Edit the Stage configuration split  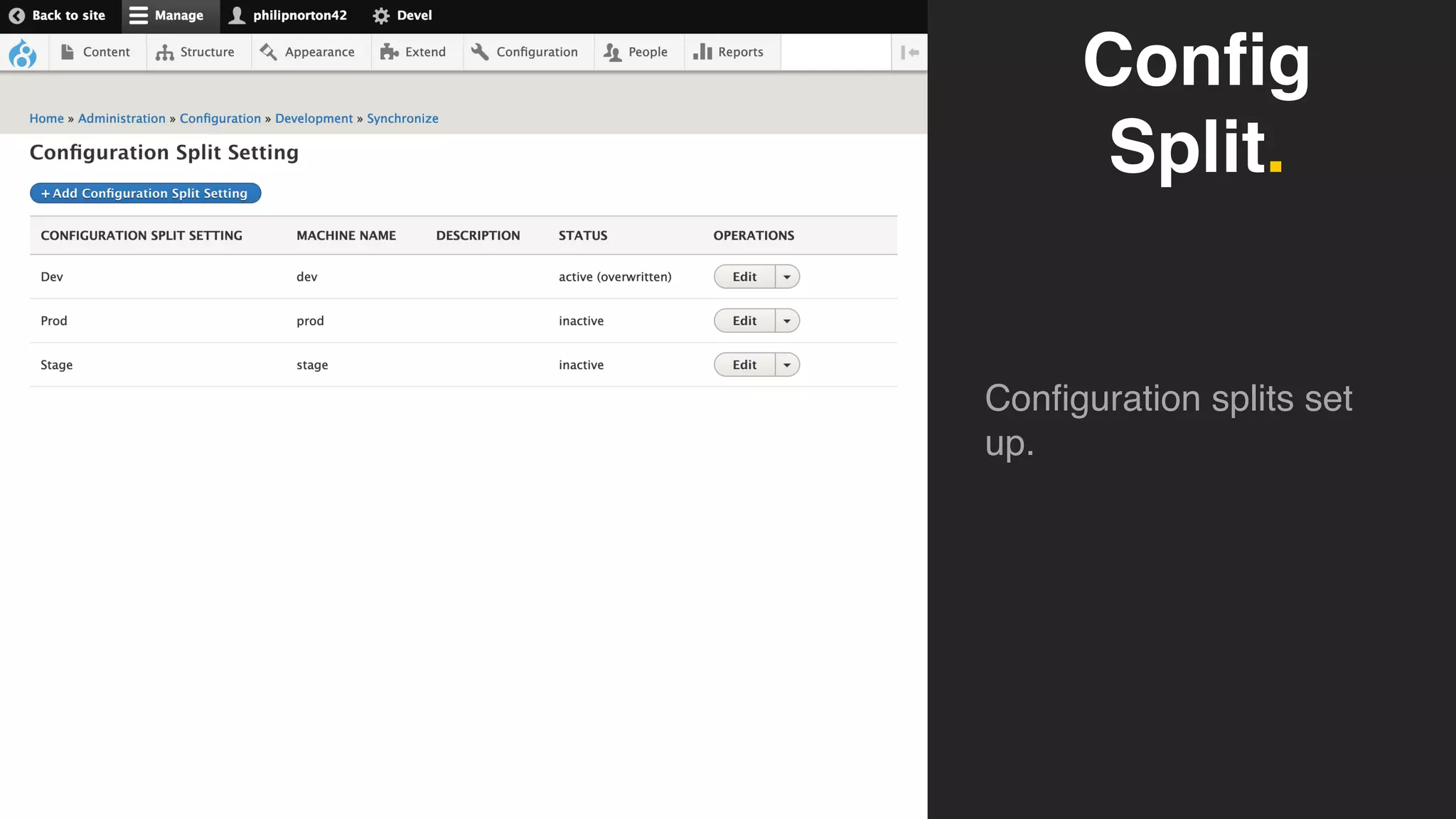(744, 365)
